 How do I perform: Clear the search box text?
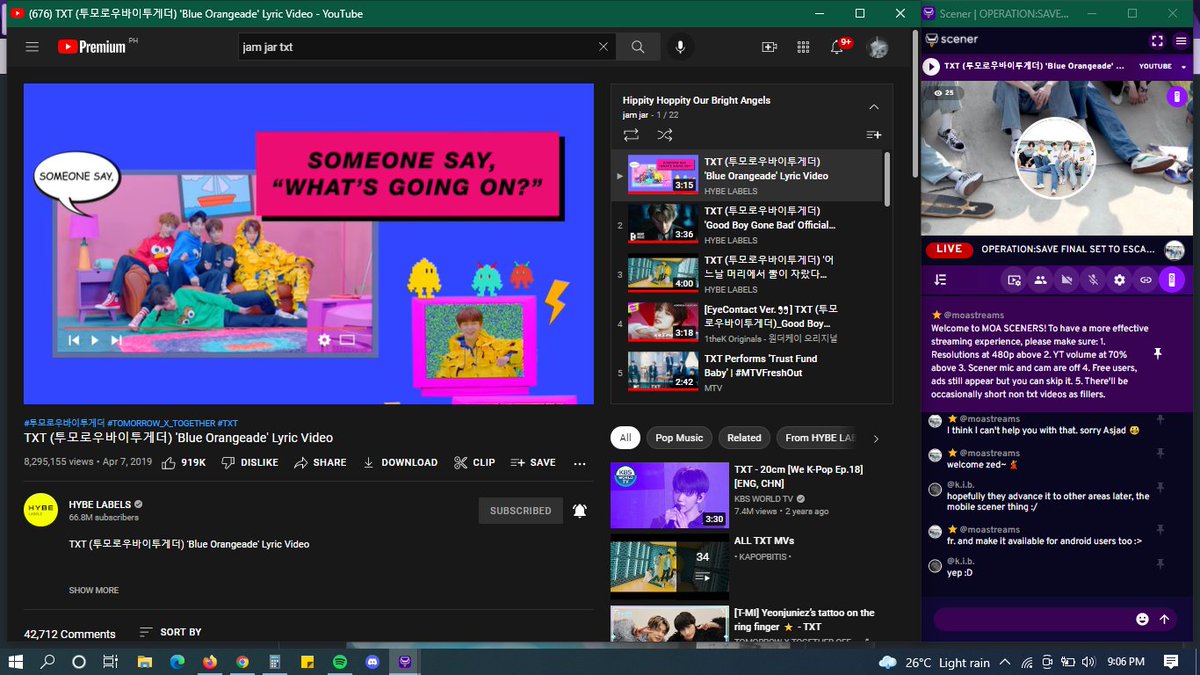click(x=603, y=47)
